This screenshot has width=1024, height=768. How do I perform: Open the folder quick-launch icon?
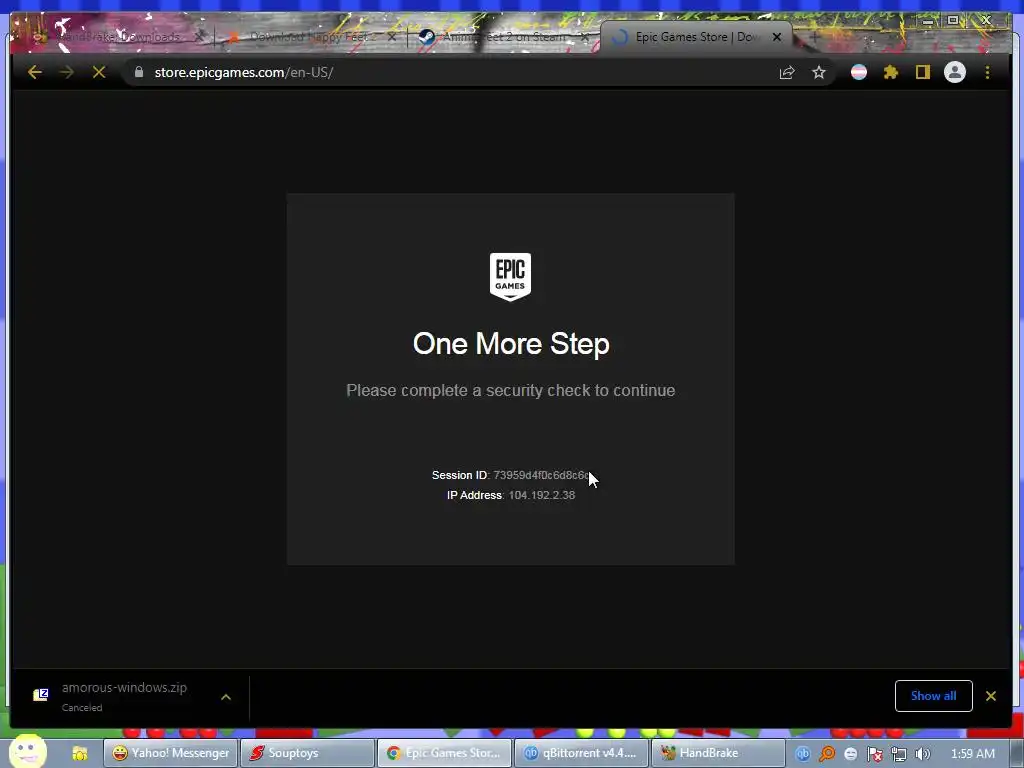tap(80, 754)
